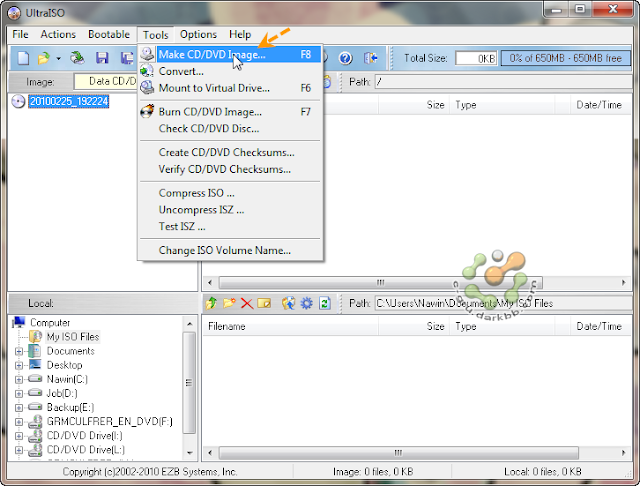The image size is (640, 486).
Task: Open the dropdown arrow beside Open icon
Action: coord(58,59)
